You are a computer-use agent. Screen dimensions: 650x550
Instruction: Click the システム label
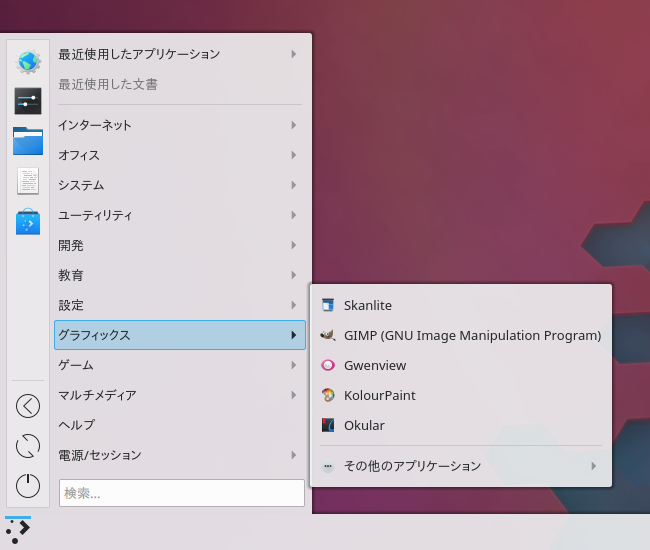[81, 185]
